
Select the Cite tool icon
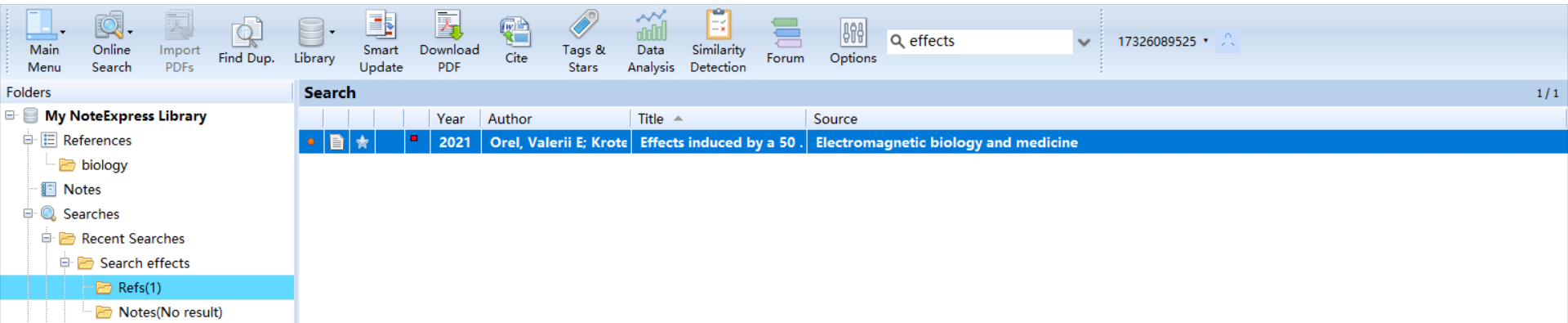(x=516, y=33)
